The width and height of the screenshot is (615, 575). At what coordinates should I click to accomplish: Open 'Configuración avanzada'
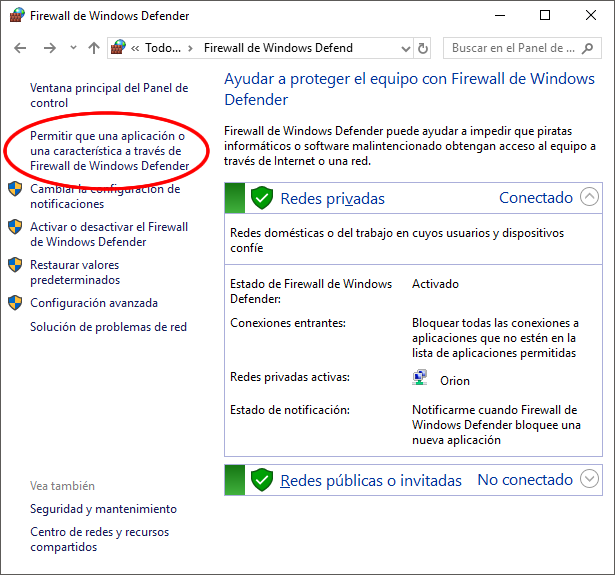pos(94,303)
